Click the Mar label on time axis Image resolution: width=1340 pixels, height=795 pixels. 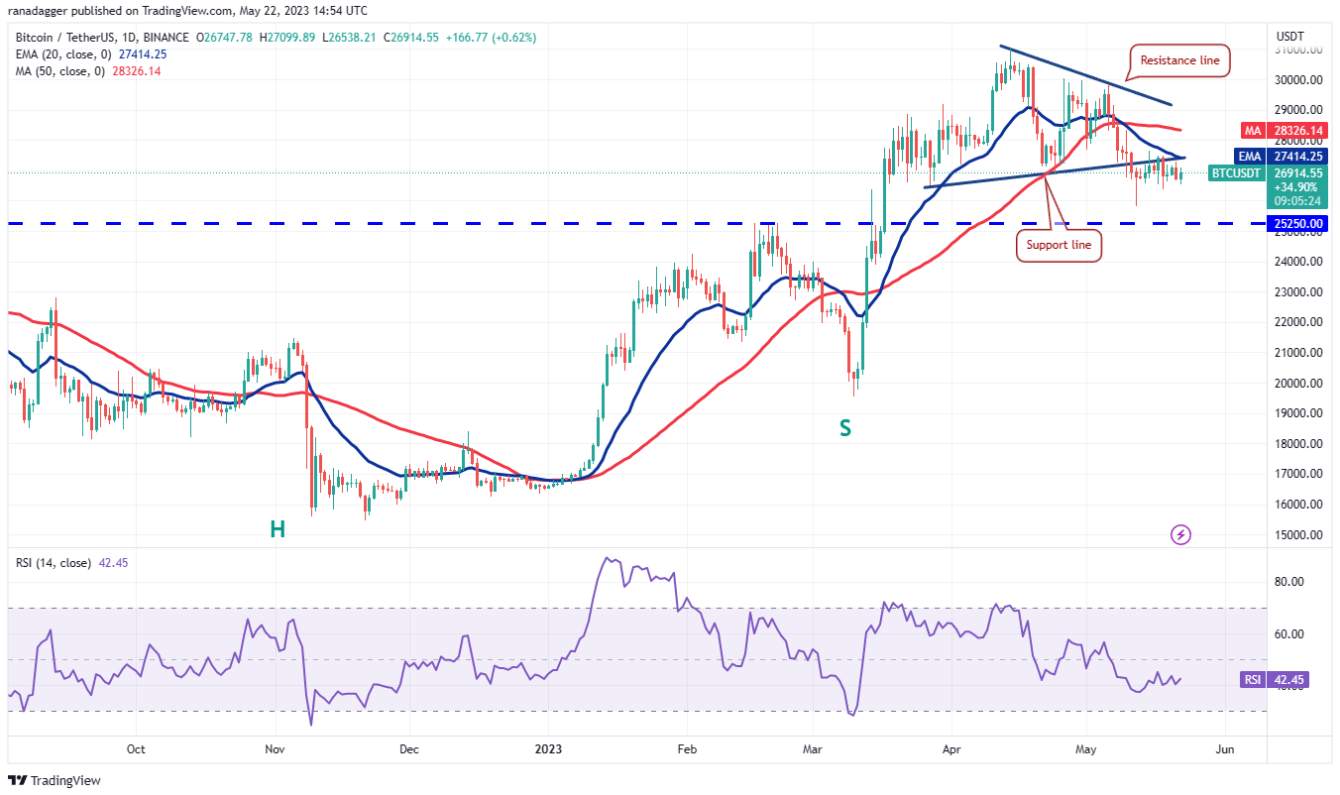[x=813, y=748]
